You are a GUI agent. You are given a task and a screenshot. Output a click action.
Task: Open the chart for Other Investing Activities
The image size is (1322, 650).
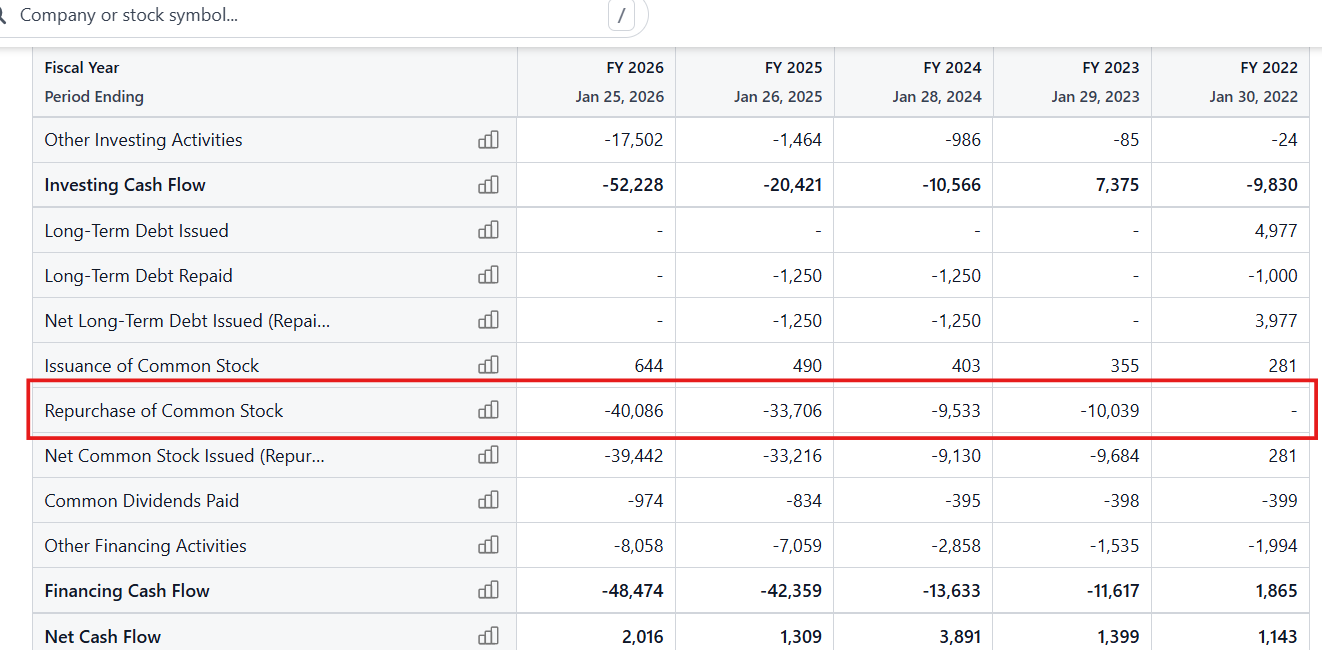pos(488,140)
